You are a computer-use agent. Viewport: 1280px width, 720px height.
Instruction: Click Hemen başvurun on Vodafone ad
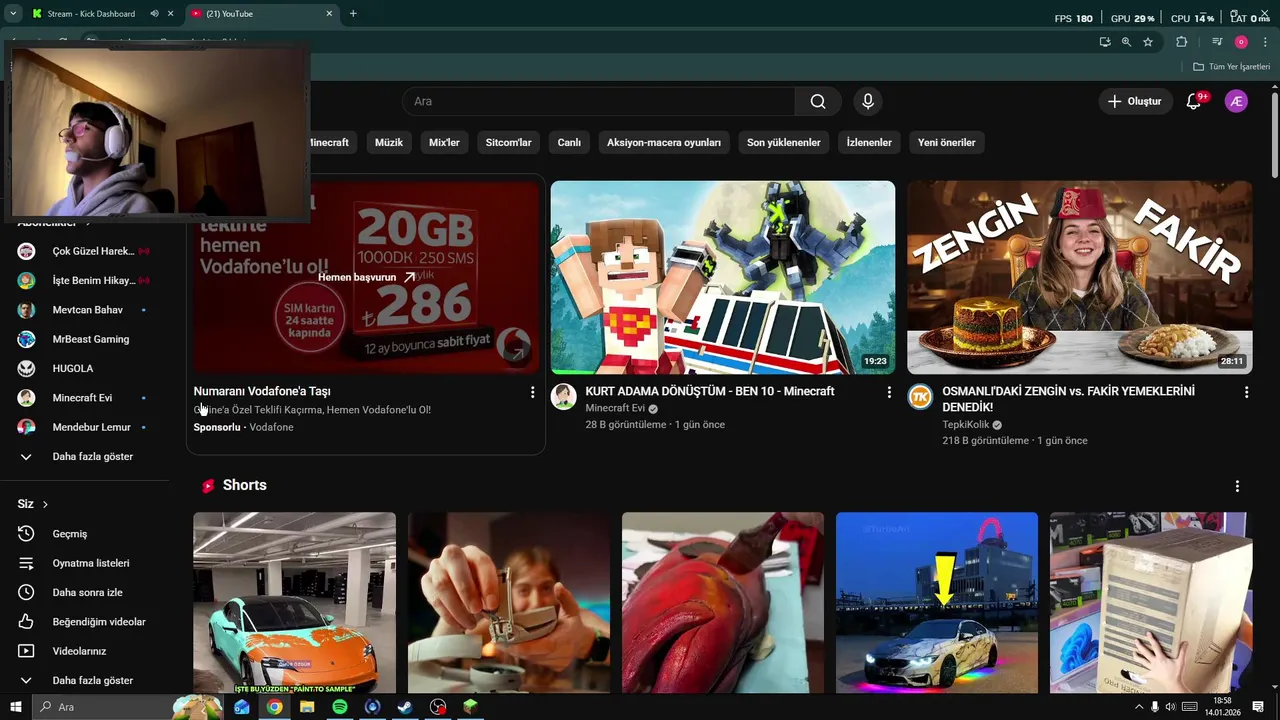[366, 277]
